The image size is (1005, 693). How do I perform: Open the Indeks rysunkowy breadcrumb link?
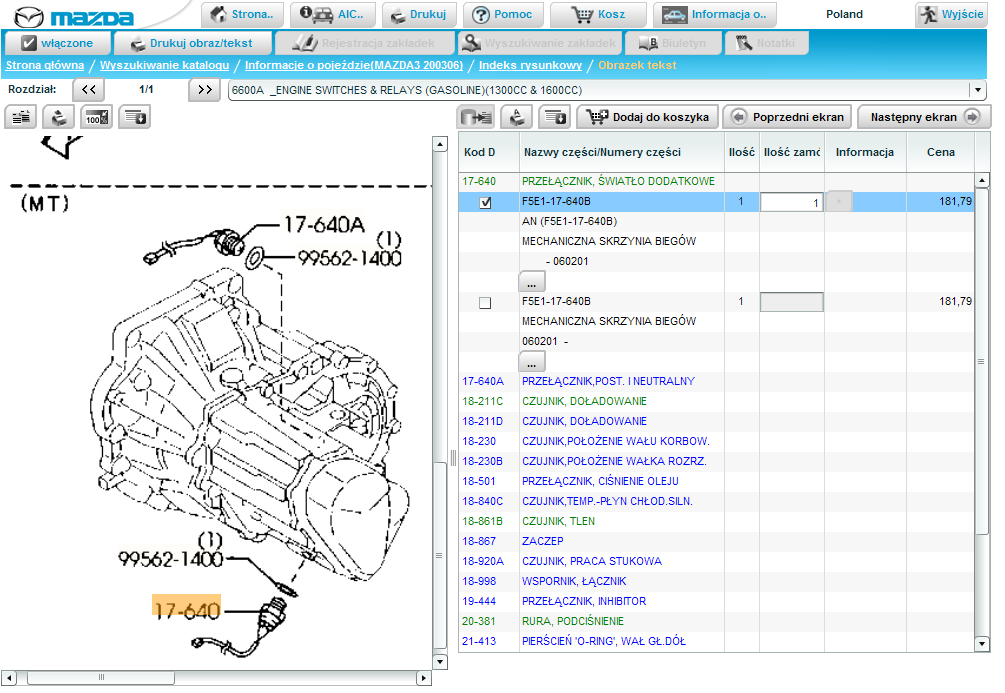click(530, 65)
